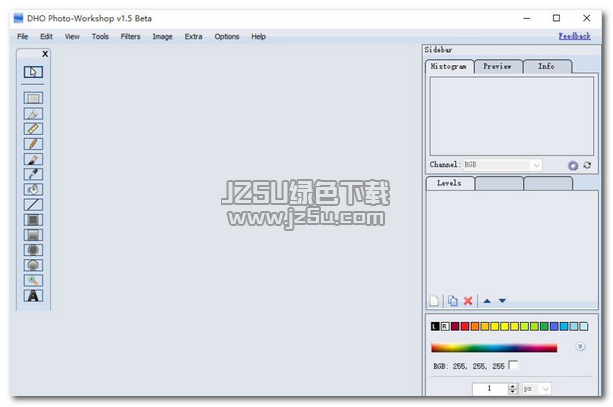Select the text tool A icon
The image size is (613, 407).
(33, 296)
